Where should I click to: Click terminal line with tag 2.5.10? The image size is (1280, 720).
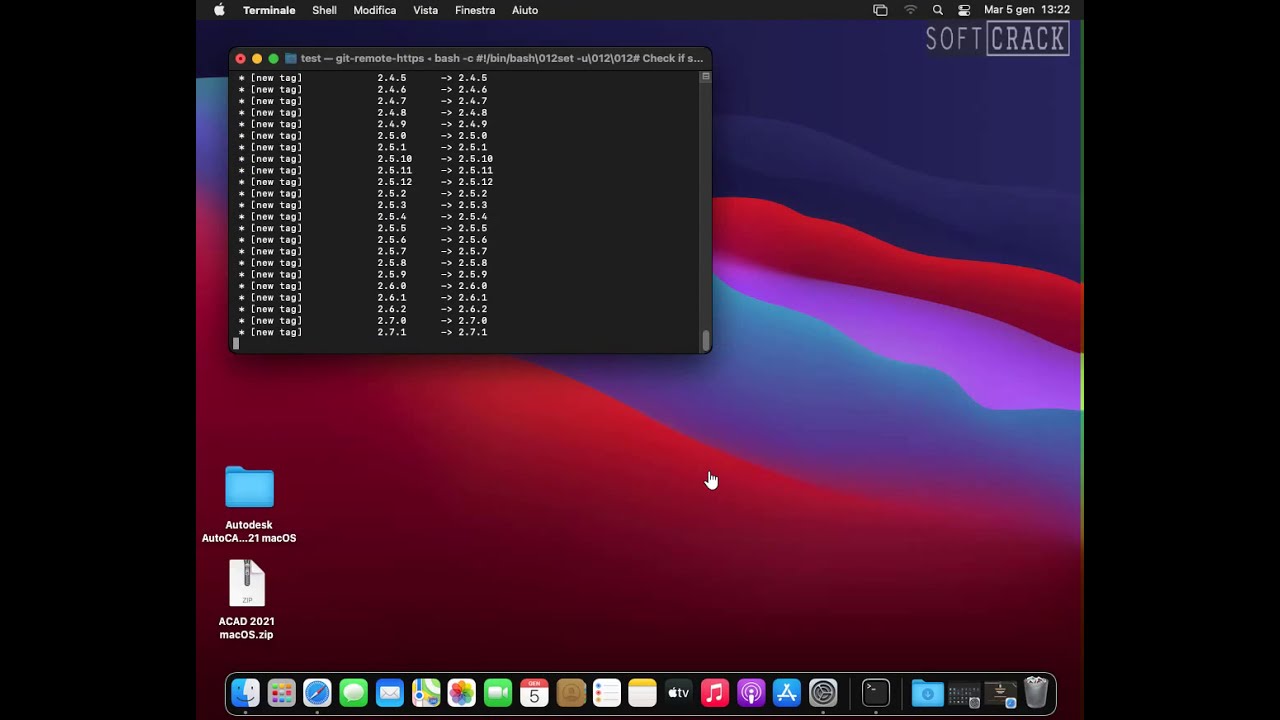(366, 159)
